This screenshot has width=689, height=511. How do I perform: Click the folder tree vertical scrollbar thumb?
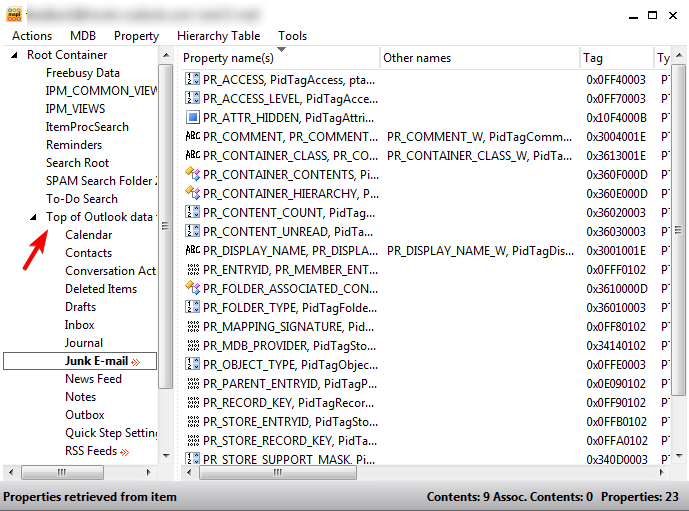[166, 226]
